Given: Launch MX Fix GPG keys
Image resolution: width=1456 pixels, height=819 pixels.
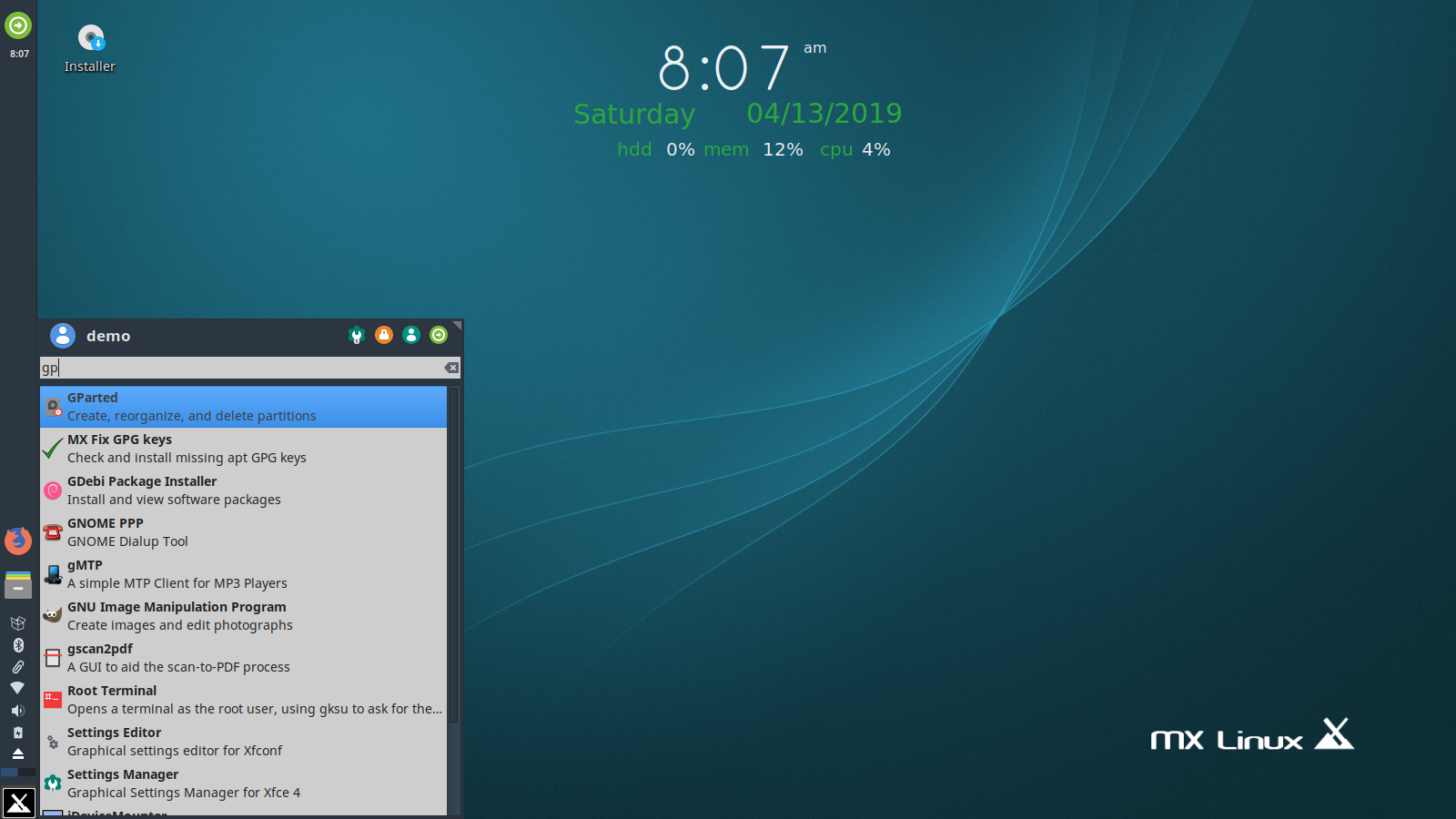Looking at the screenshot, I should click(243, 449).
